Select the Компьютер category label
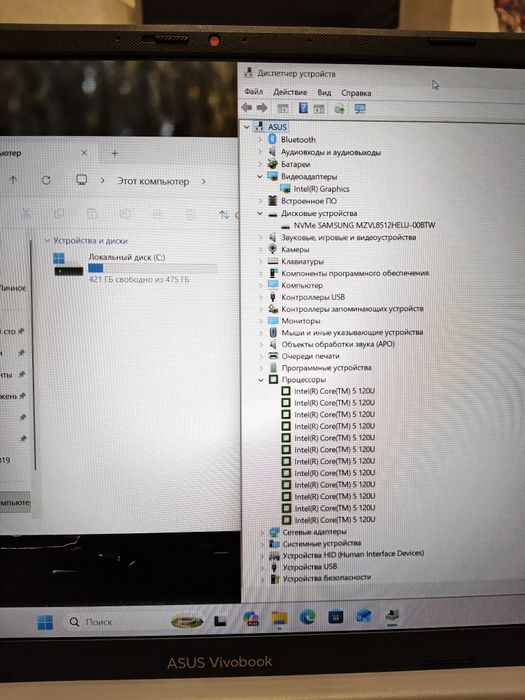The height and width of the screenshot is (700, 525). [x=302, y=285]
